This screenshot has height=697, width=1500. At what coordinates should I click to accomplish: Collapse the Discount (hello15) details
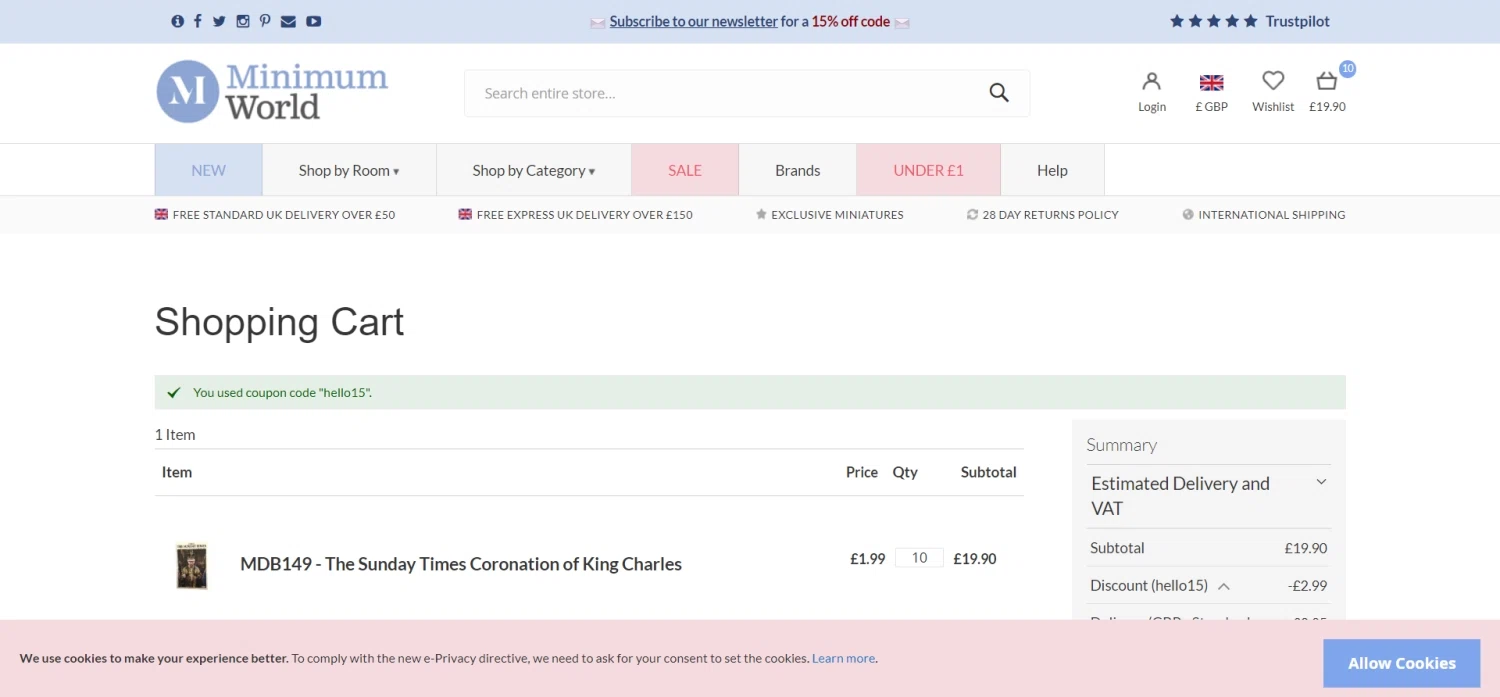1224,586
